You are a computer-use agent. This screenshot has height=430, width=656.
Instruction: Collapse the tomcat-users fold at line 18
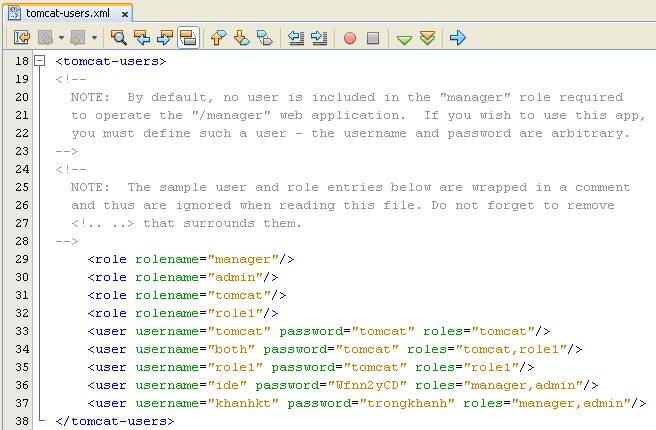(x=39, y=61)
